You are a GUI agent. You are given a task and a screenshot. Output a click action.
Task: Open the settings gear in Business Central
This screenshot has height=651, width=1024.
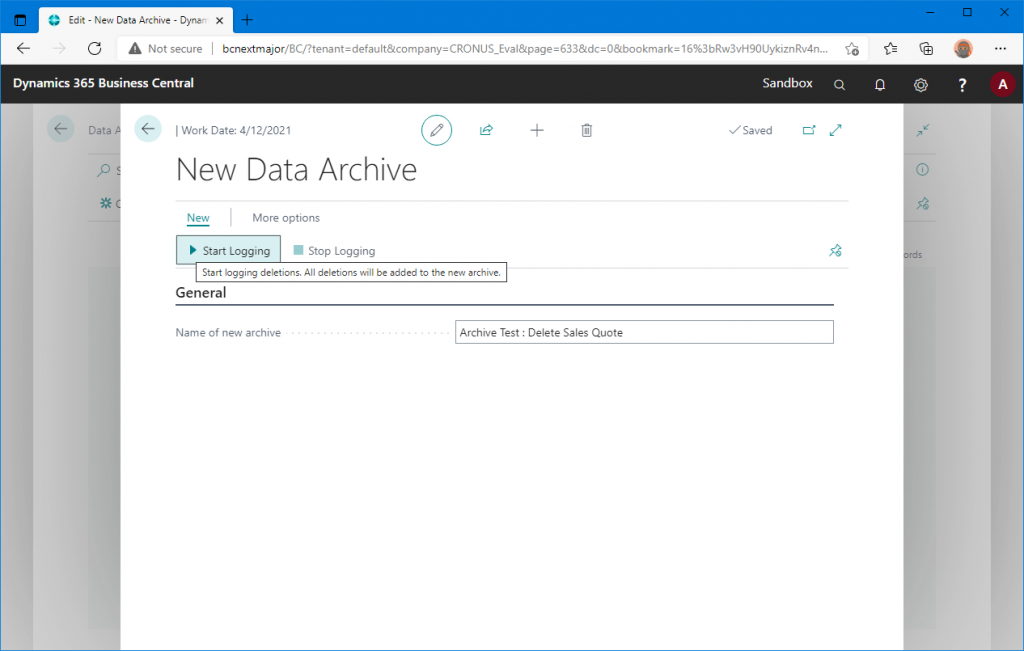[921, 84]
